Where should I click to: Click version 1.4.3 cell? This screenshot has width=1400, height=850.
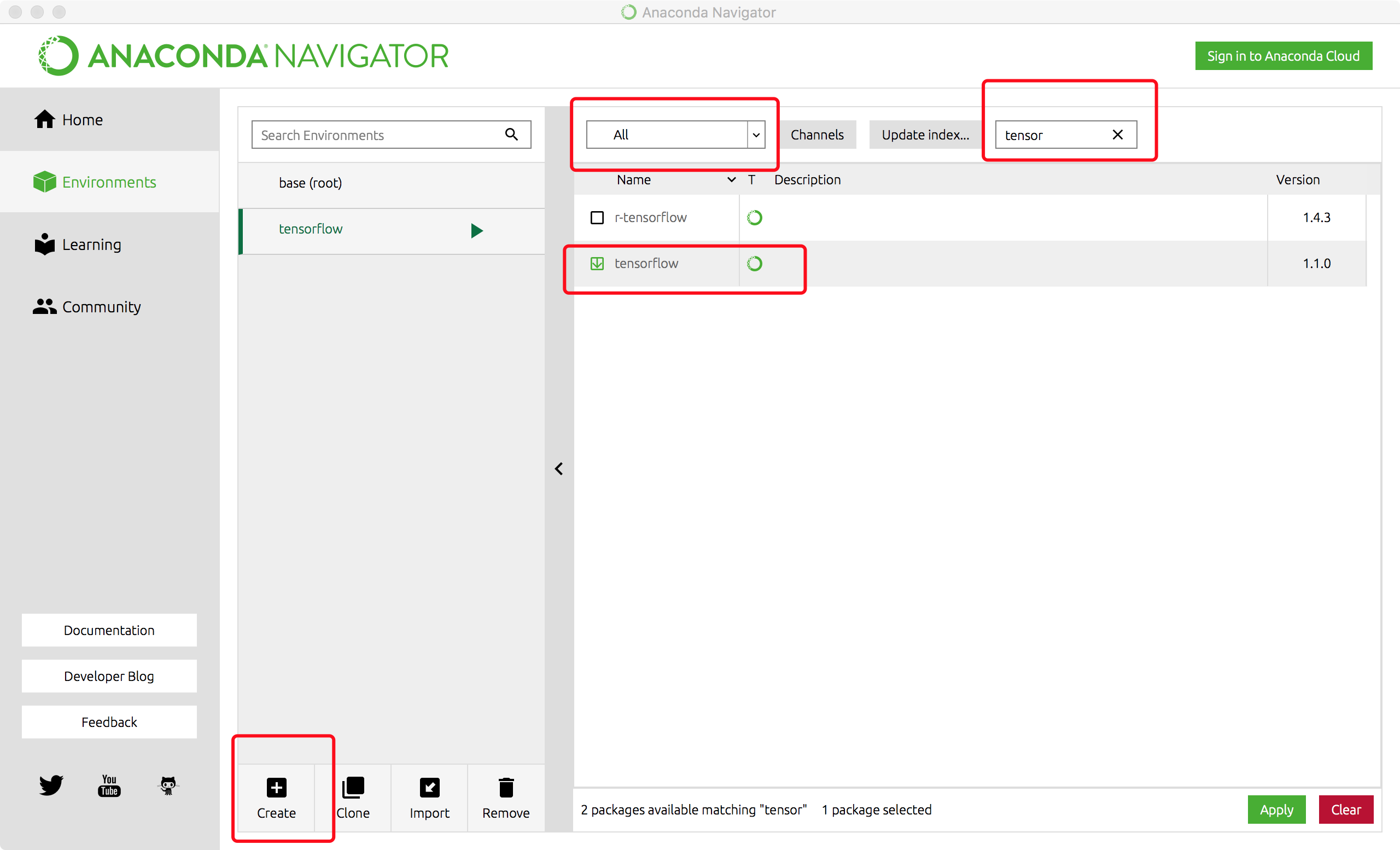[x=1316, y=218]
